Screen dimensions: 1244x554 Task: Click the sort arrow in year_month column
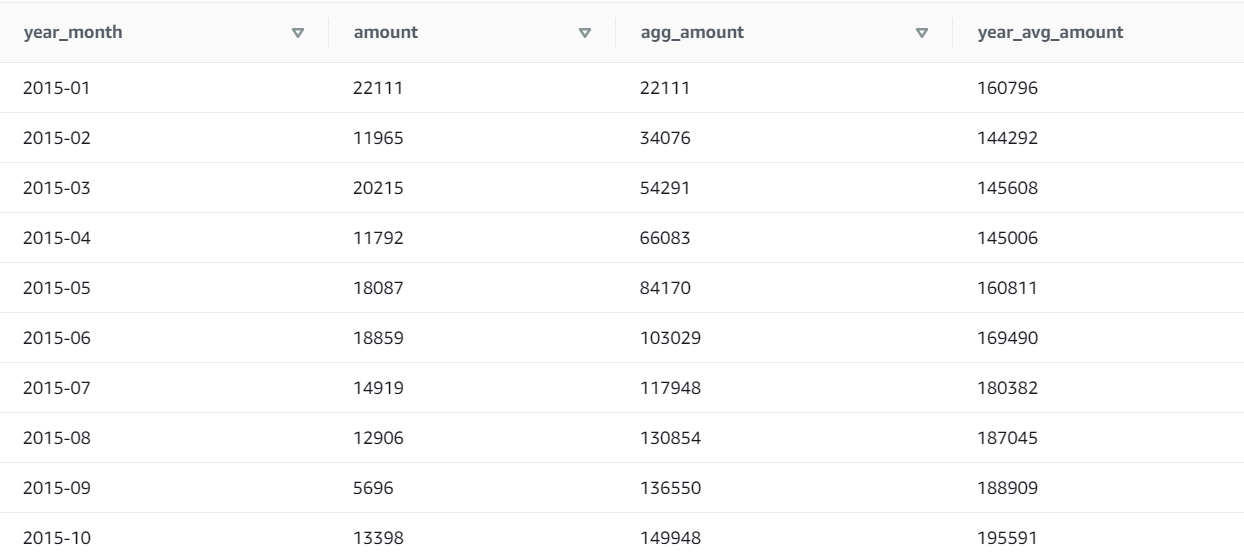pos(297,33)
